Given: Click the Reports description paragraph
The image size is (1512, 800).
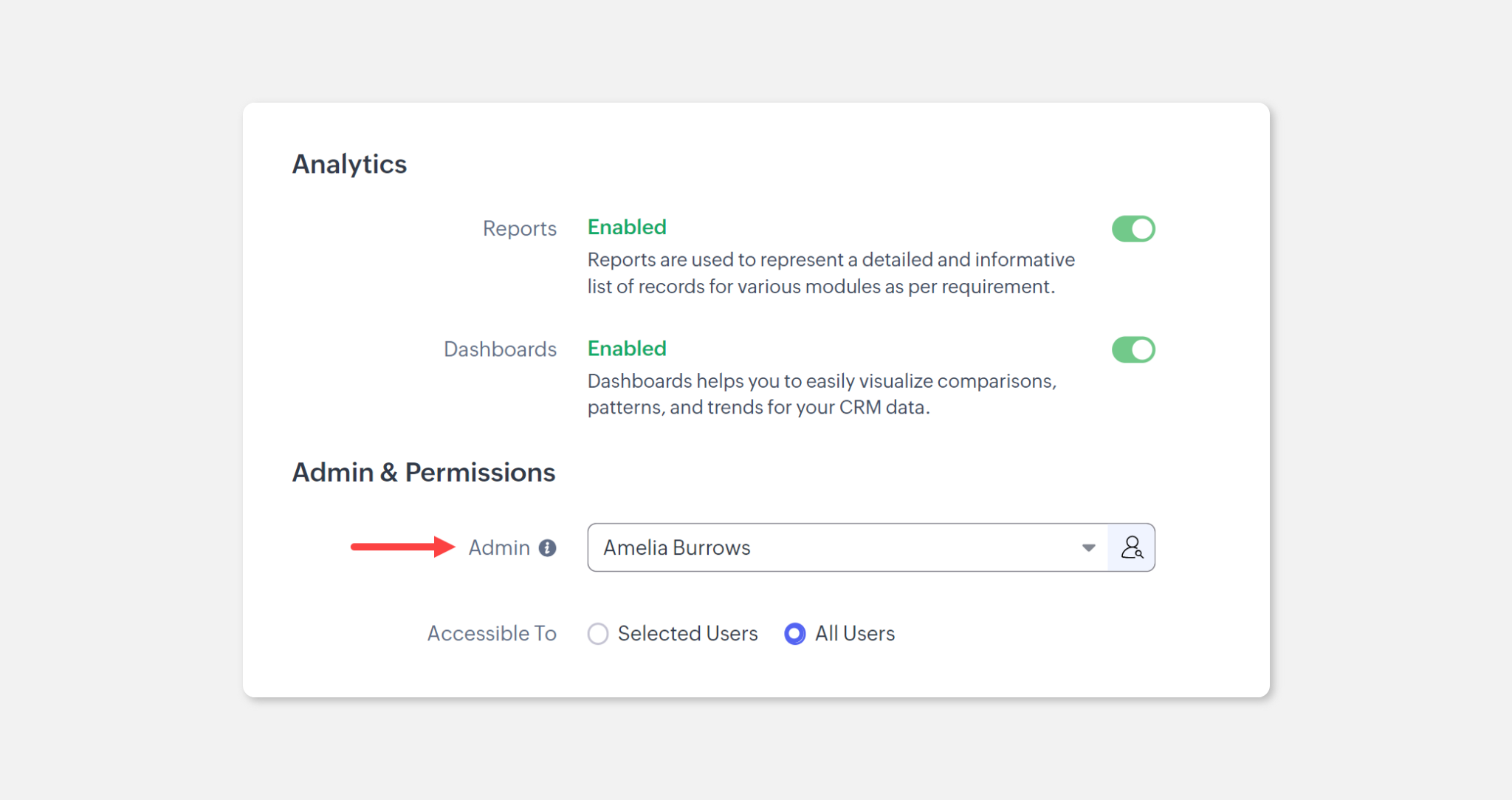Looking at the screenshot, I should click(831, 273).
